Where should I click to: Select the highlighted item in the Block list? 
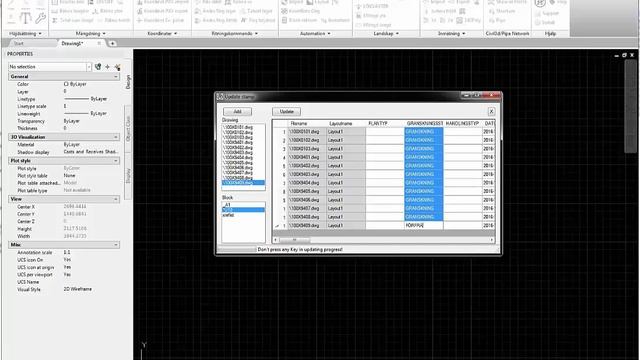click(243, 210)
